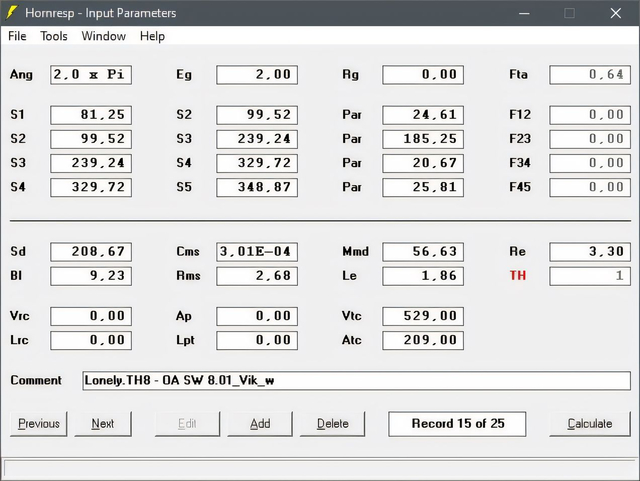Screen dimensions: 640x481
Task: Select the F23 field
Action: [590, 139]
